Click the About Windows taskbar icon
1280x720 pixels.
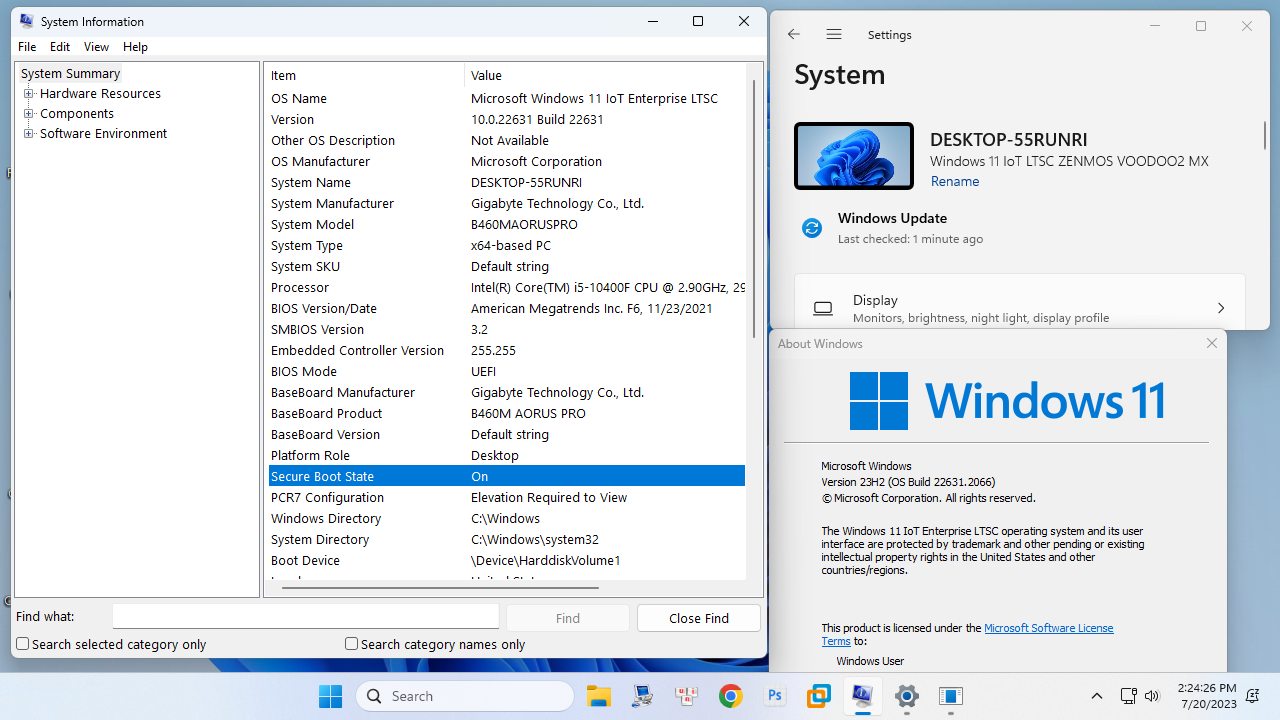tap(951, 696)
